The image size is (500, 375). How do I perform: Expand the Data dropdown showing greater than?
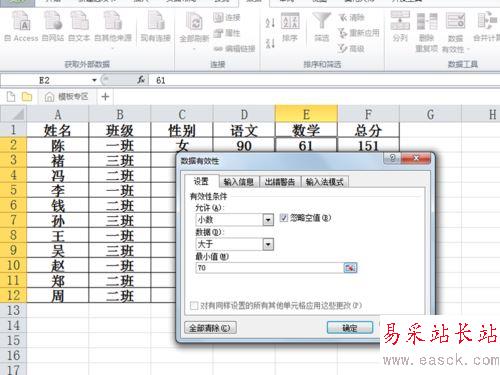pyautogui.click(x=268, y=244)
